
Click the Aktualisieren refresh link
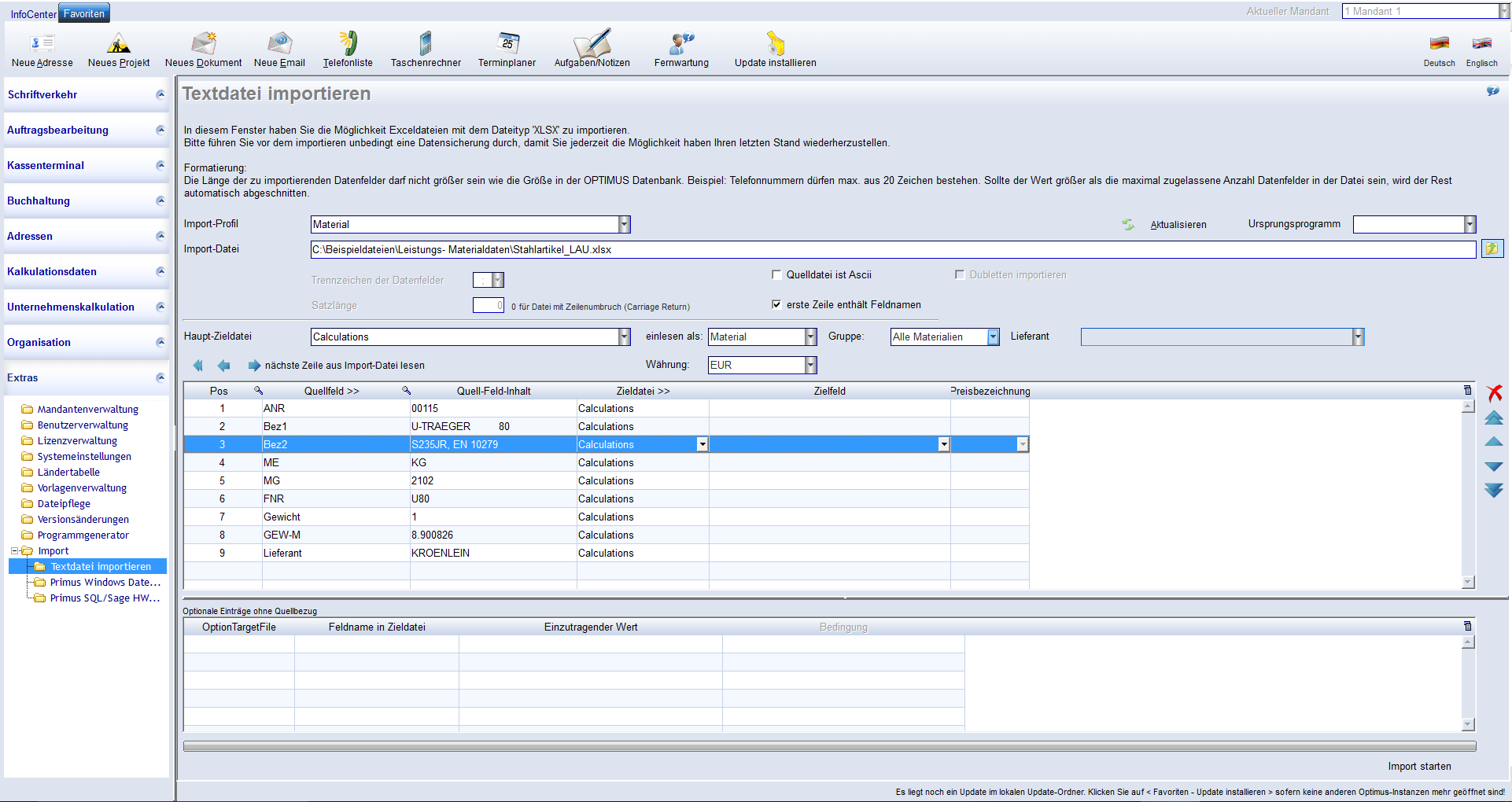[x=1178, y=225]
